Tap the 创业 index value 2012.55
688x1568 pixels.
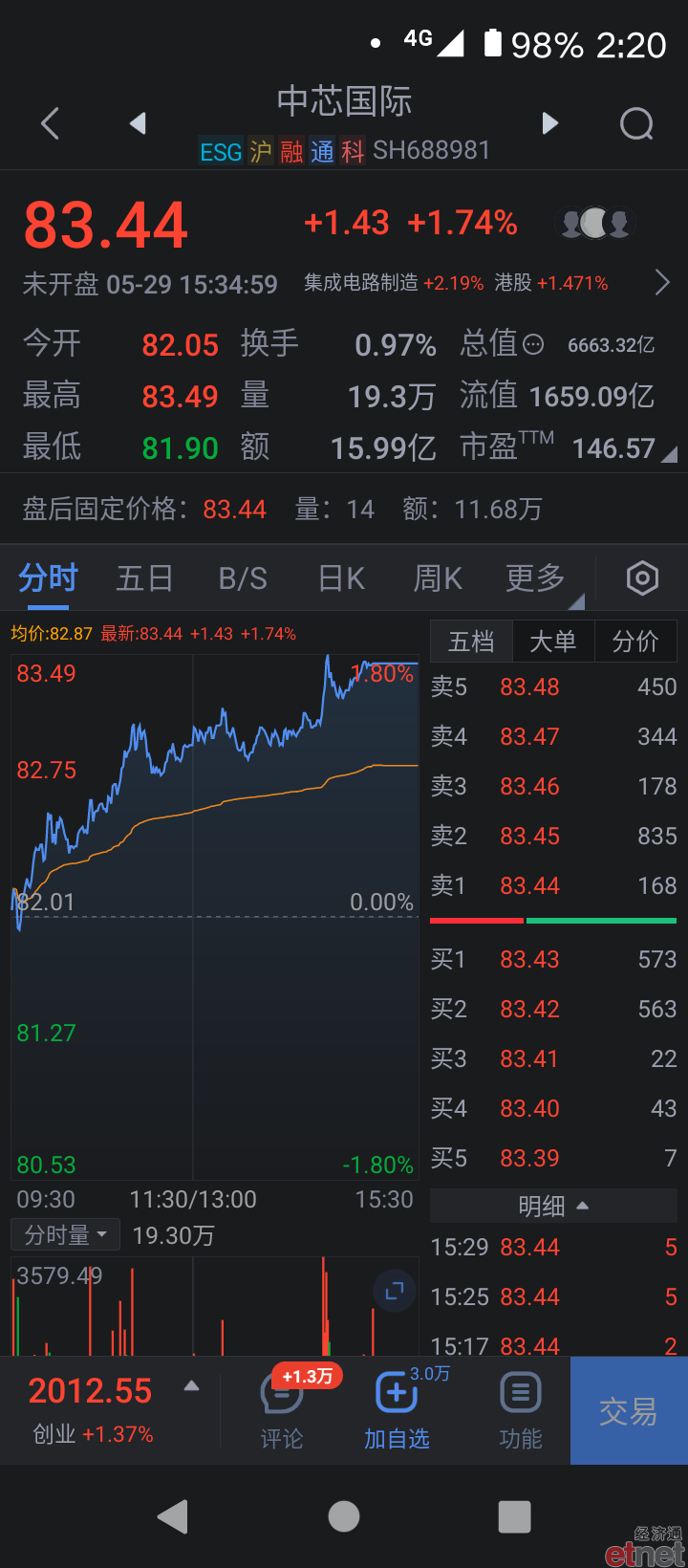pos(90,1390)
